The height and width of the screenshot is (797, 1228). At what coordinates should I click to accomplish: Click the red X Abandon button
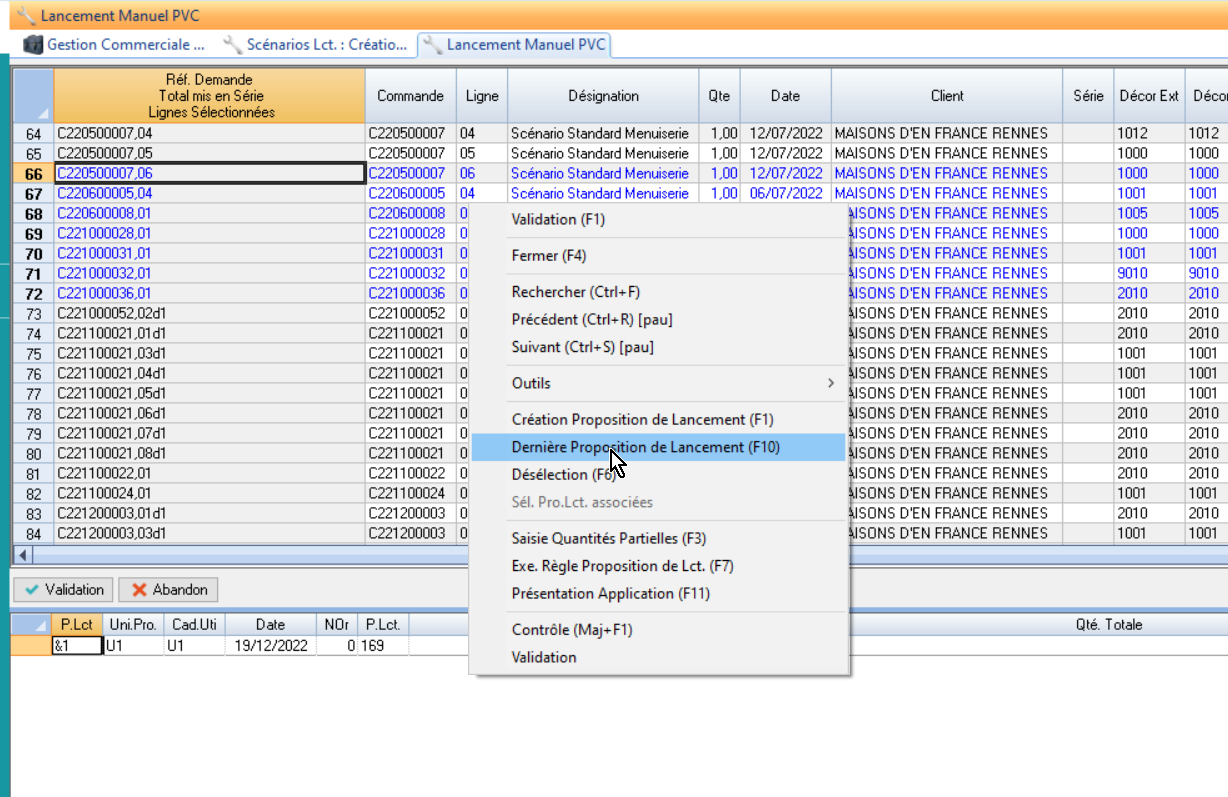point(168,590)
